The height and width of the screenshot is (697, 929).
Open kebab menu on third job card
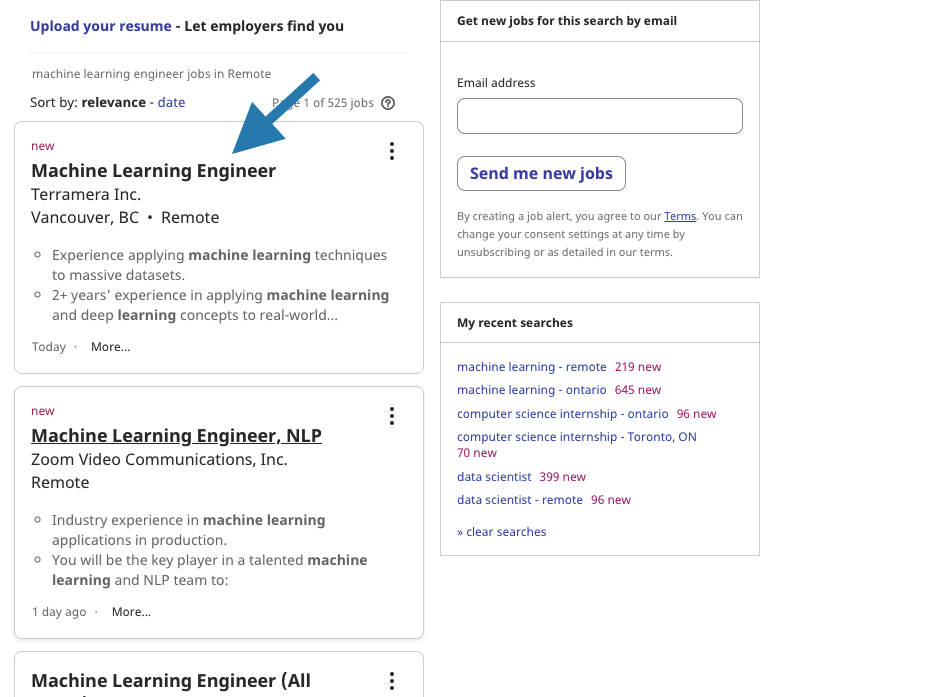coord(392,681)
